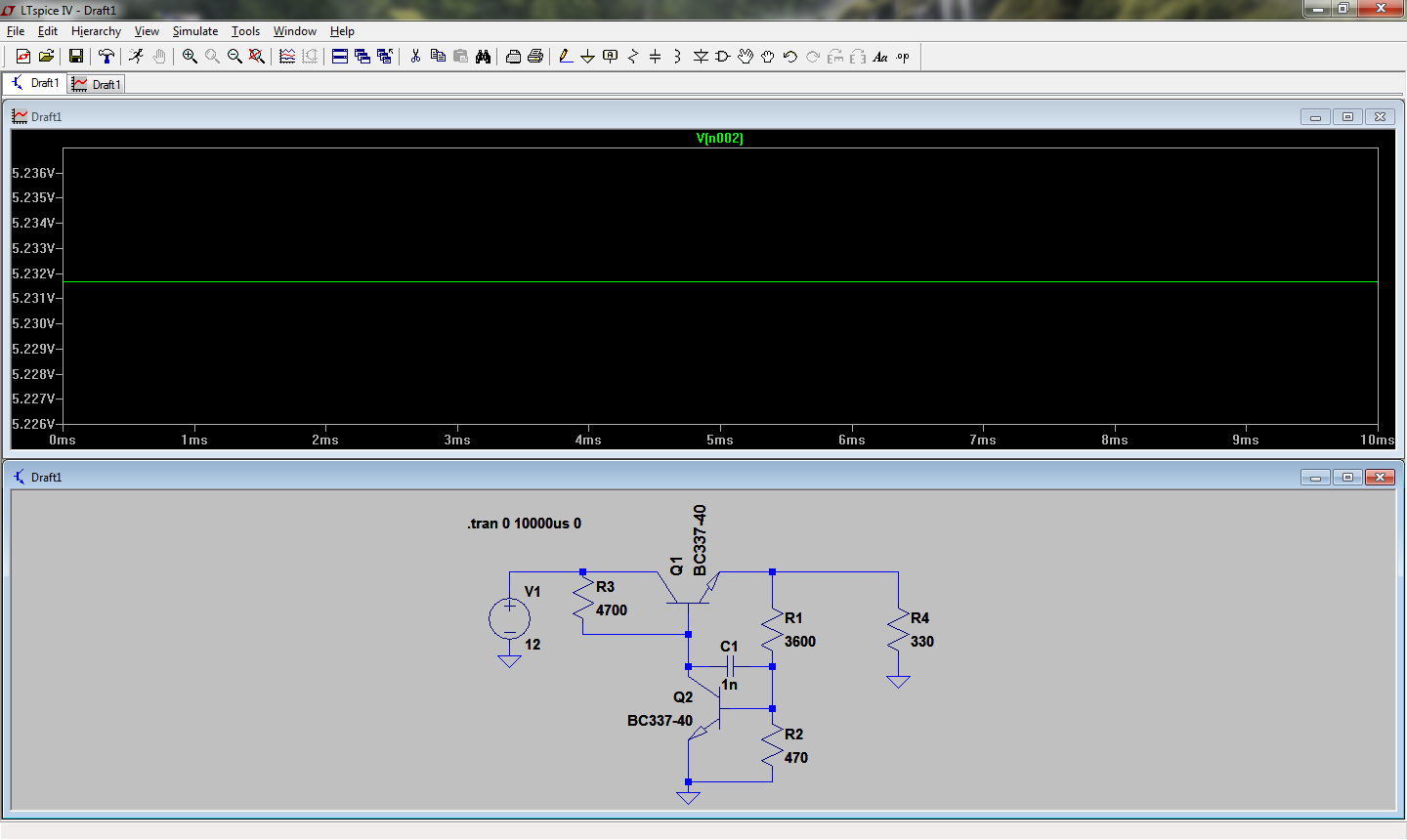Open the Help menu
Screen dimensions: 1407x840
pyautogui.click(x=342, y=31)
